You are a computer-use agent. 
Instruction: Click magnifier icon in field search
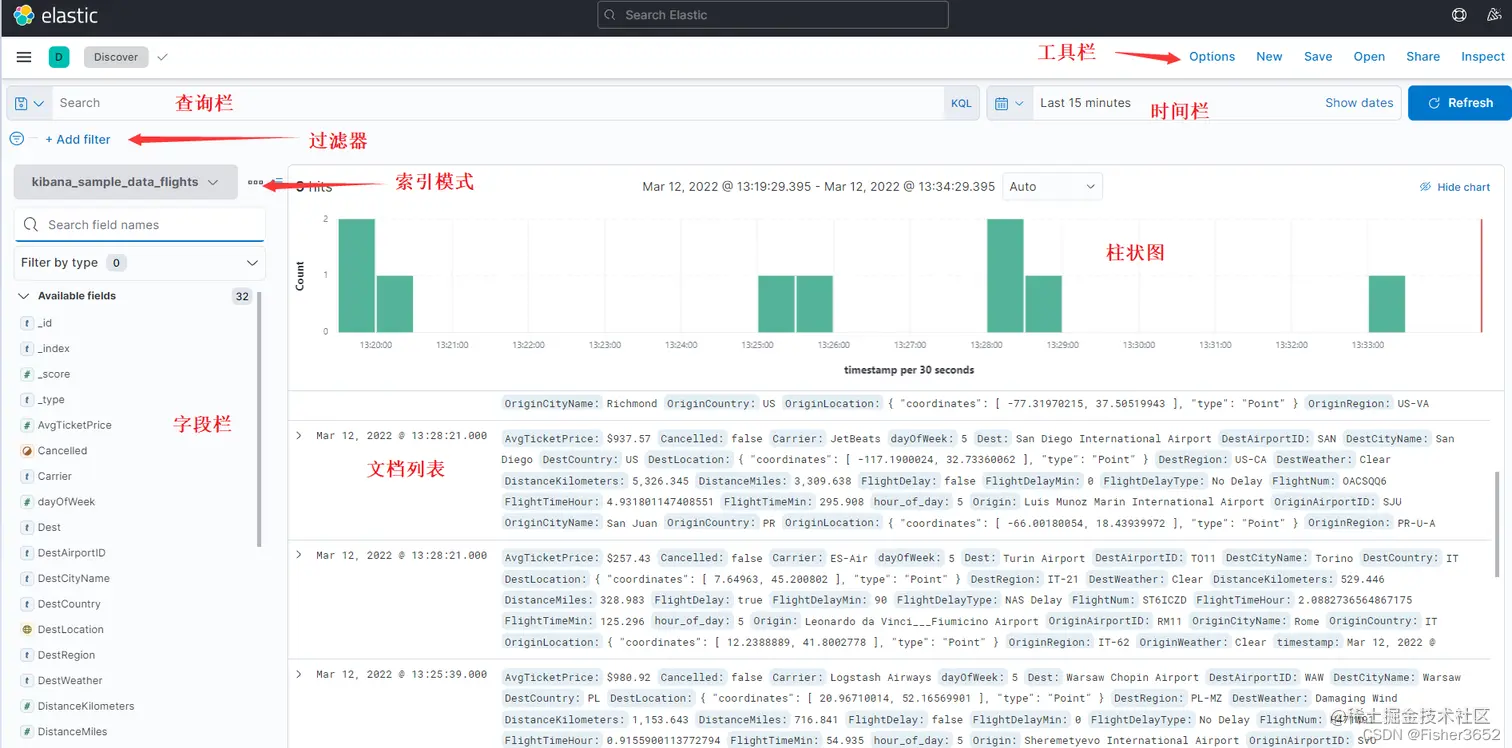point(31,225)
